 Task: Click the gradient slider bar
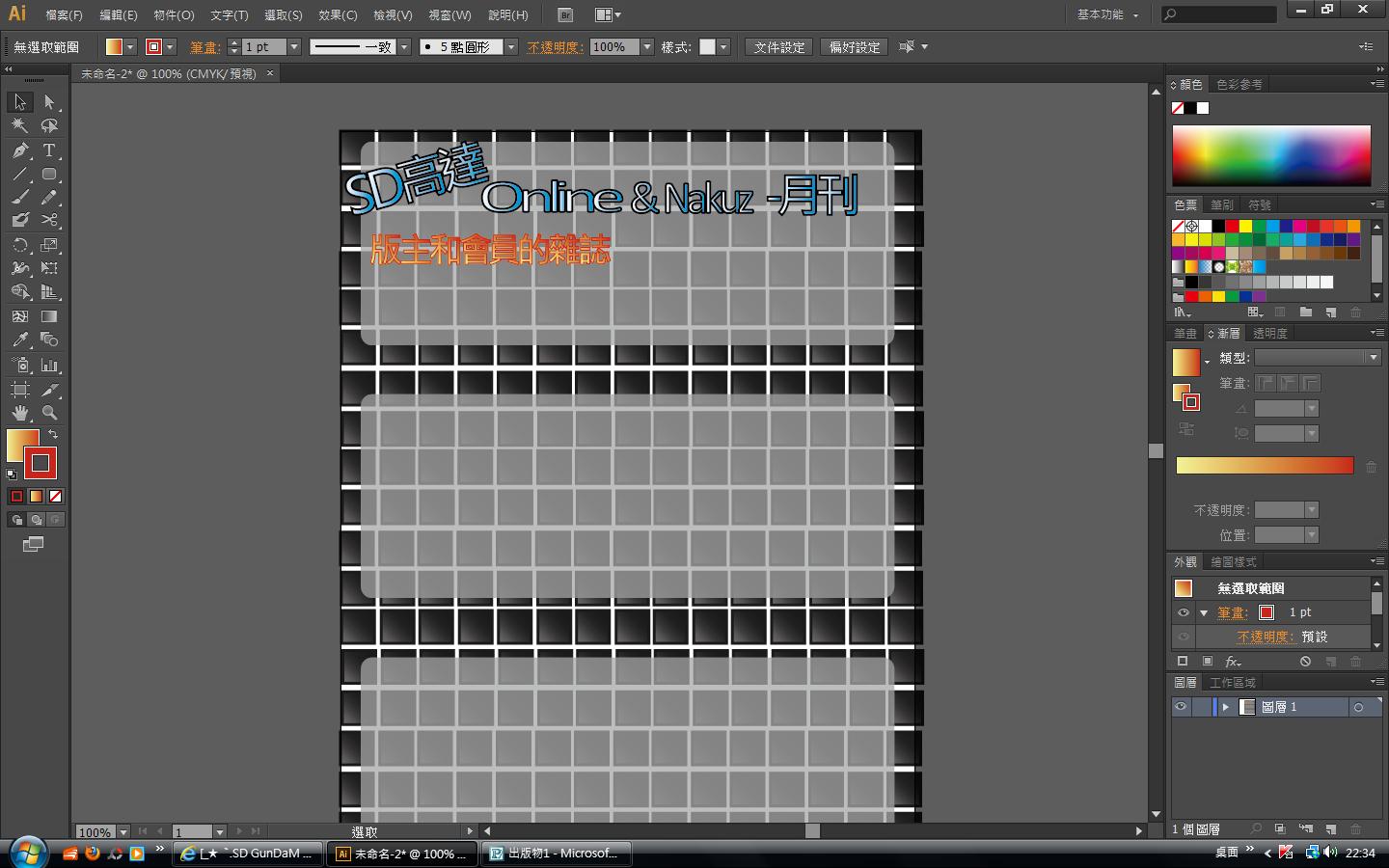tap(1265, 466)
